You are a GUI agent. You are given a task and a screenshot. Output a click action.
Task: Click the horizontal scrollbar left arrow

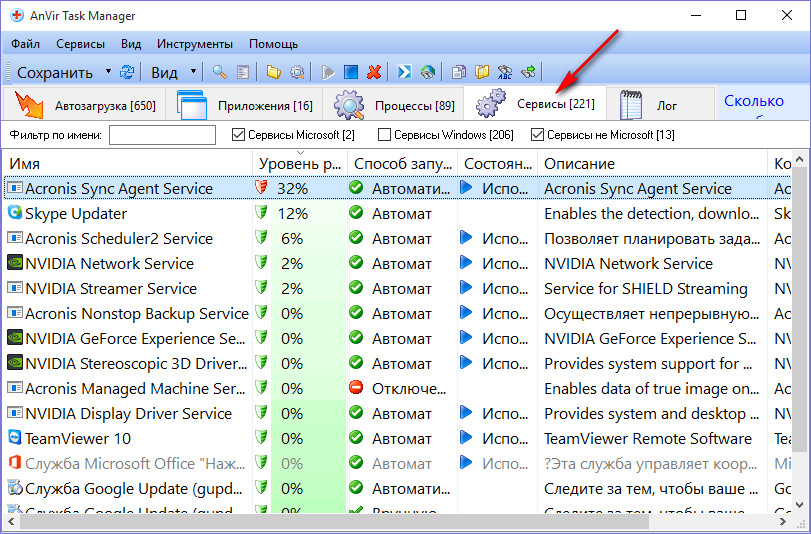[11, 522]
